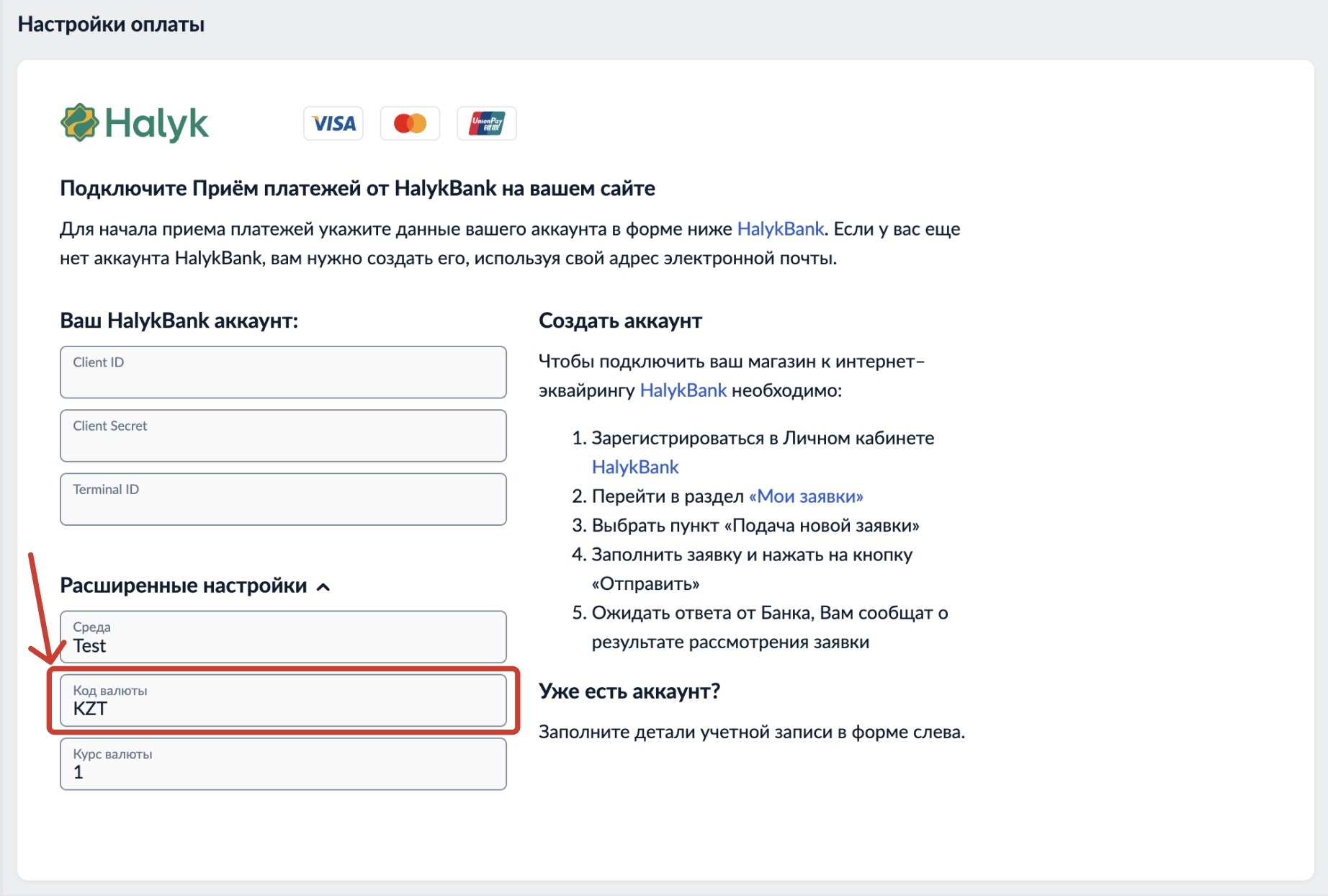Image resolution: width=1328 pixels, height=896 pixels.
Task: Go to the «Мои заявки» link
Action: [806, 496]
